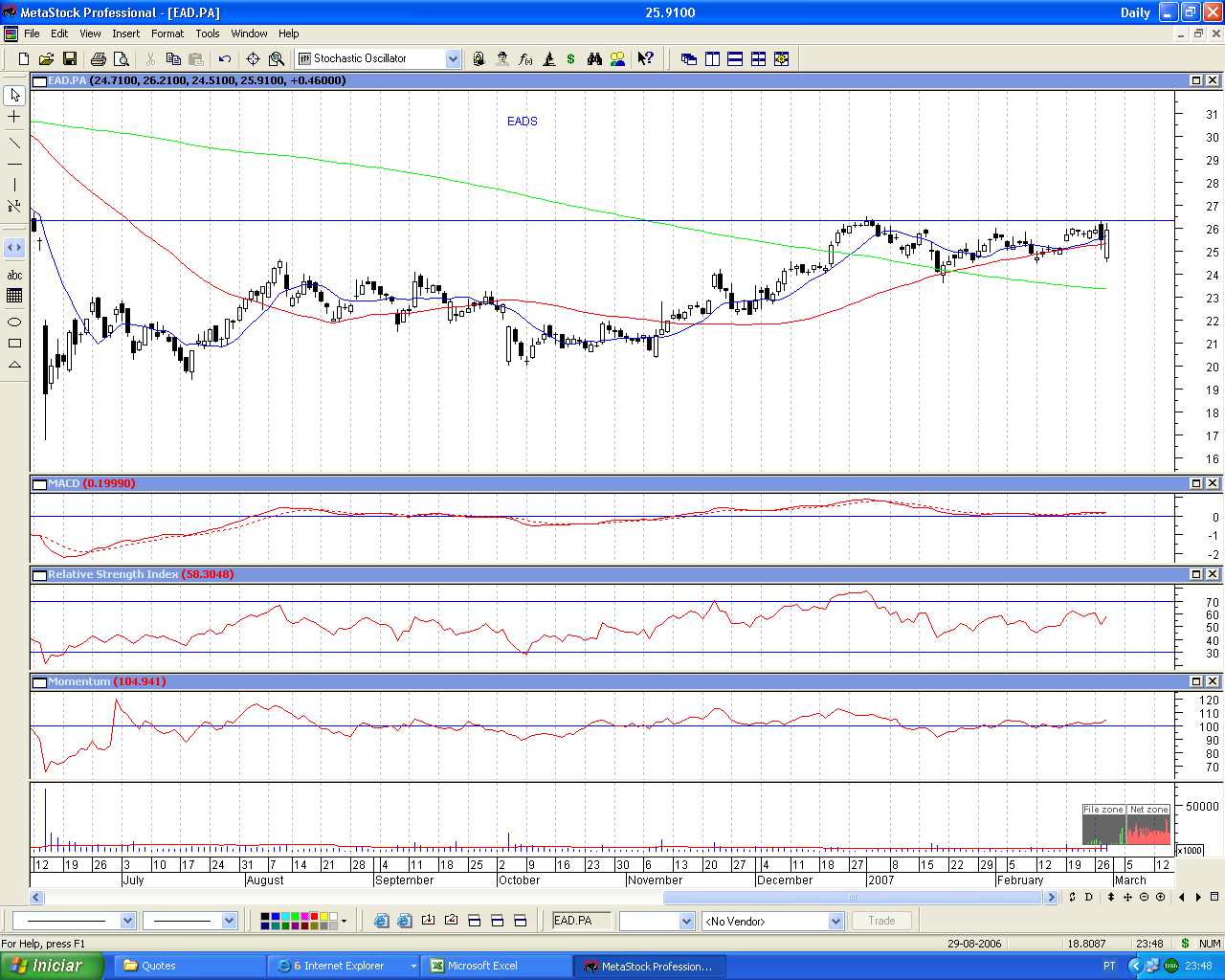Select the Trendline drawing tool

click(14, 144)
